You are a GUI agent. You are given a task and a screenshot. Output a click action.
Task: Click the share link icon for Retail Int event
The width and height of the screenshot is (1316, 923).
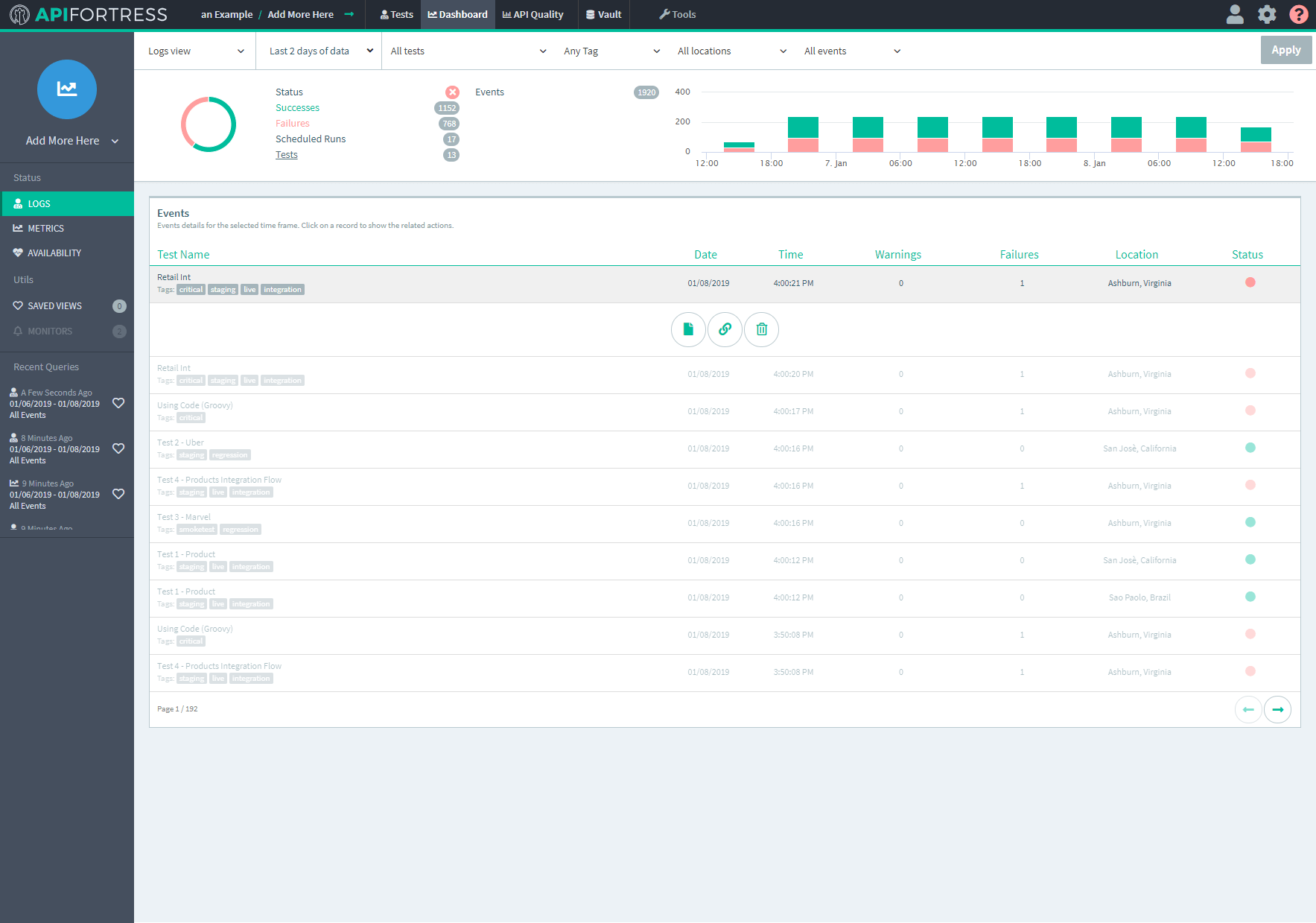(724, 329)
